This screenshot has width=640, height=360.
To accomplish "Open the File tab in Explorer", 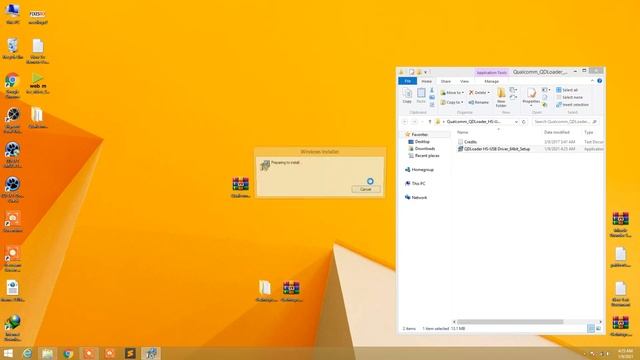I will coord(407,81).
